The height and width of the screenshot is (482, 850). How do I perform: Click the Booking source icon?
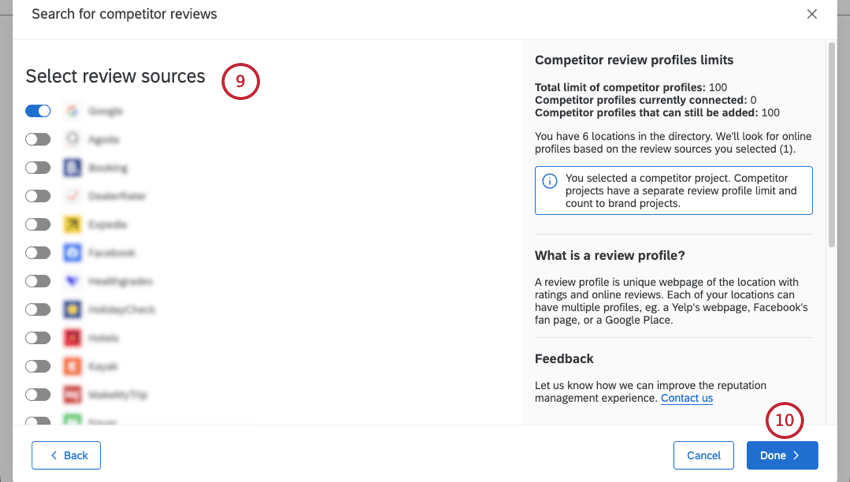(72, 168)
